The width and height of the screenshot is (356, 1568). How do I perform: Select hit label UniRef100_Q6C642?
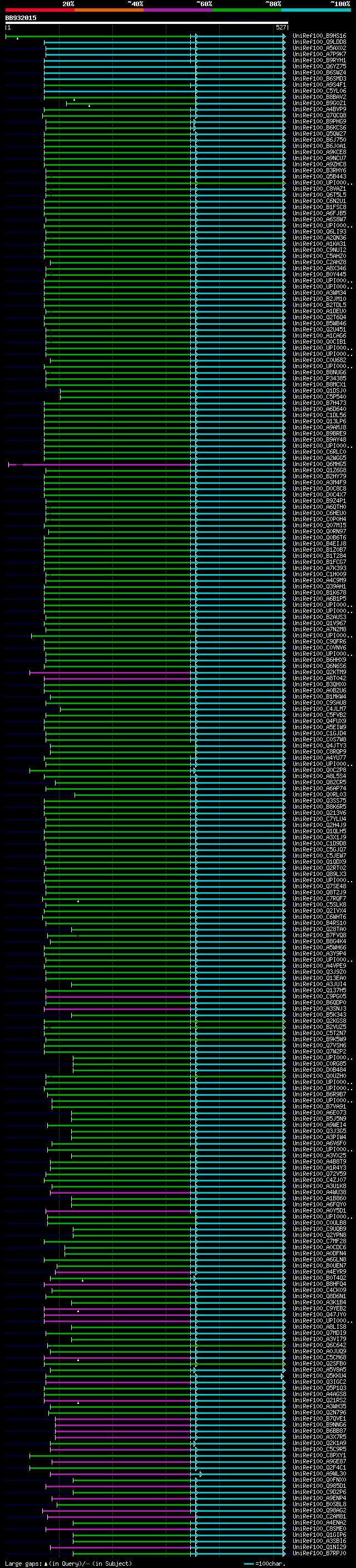click(x=319, y=1345)
